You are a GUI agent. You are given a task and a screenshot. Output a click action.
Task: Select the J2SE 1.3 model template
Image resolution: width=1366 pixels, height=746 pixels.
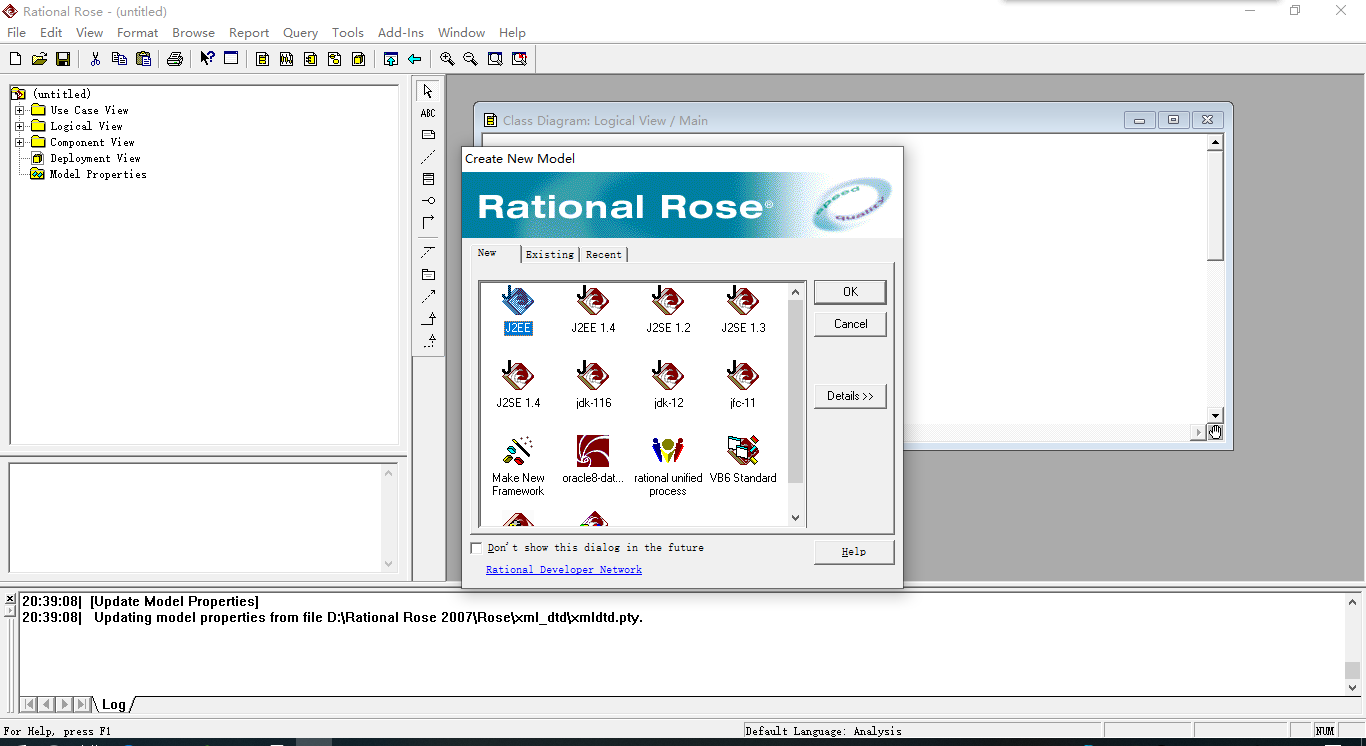[741, 306]
